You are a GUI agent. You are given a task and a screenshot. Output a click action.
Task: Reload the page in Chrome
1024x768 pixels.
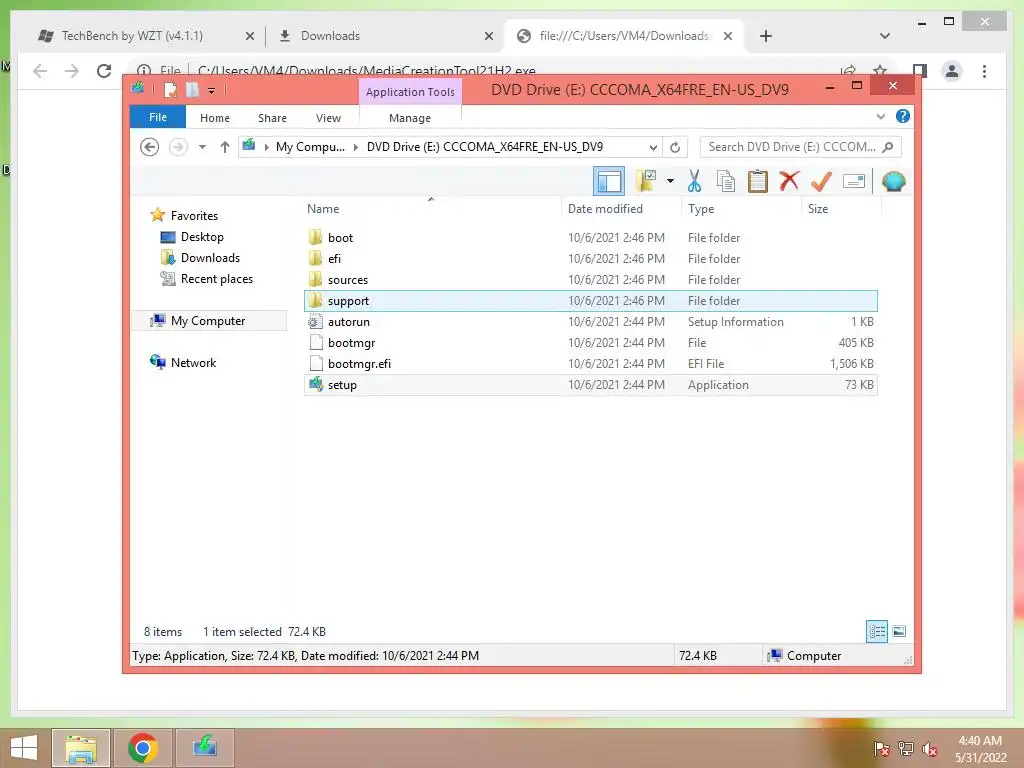coord(104,71)
